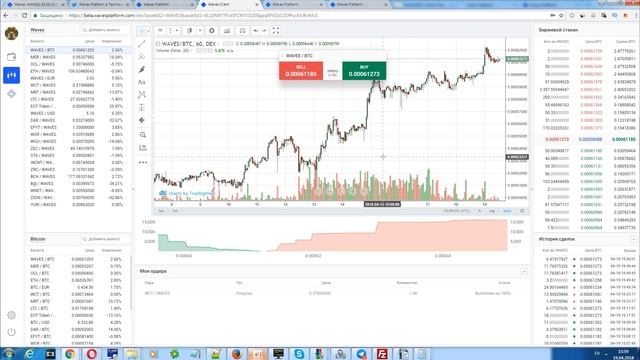This screenshot has height=360, width=640.
Task: Reload the browser page
Action: (24, 16)
